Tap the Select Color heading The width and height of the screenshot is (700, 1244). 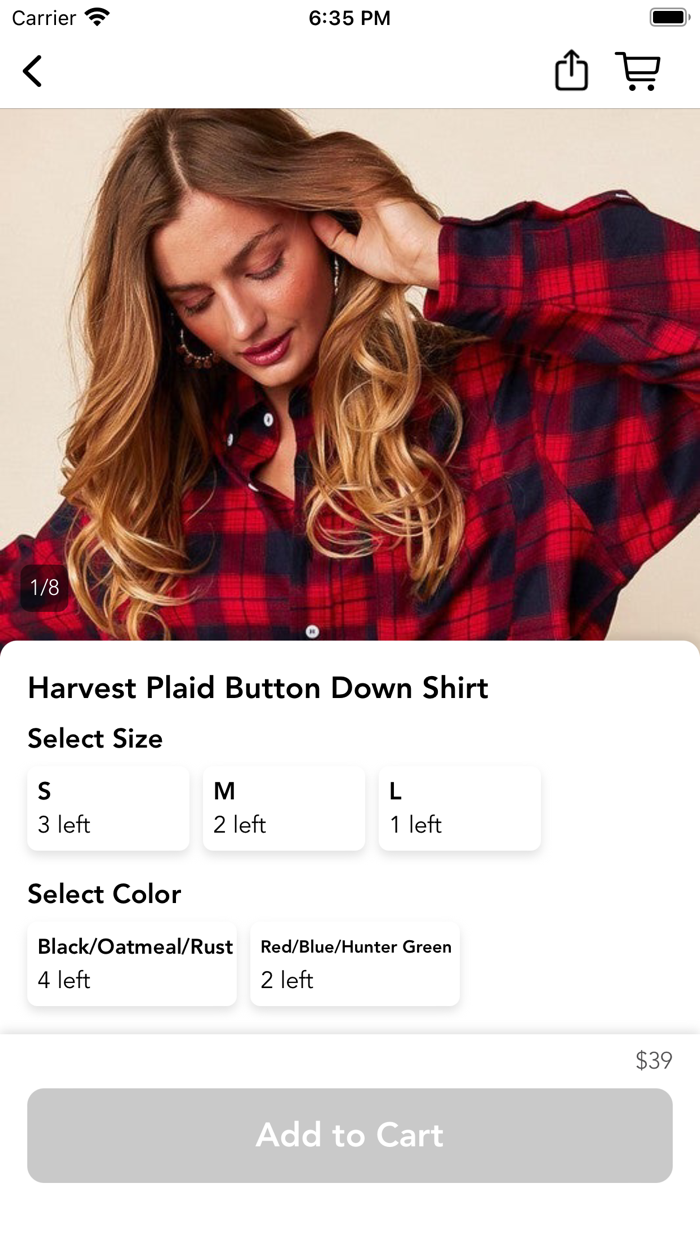(104, 894)
